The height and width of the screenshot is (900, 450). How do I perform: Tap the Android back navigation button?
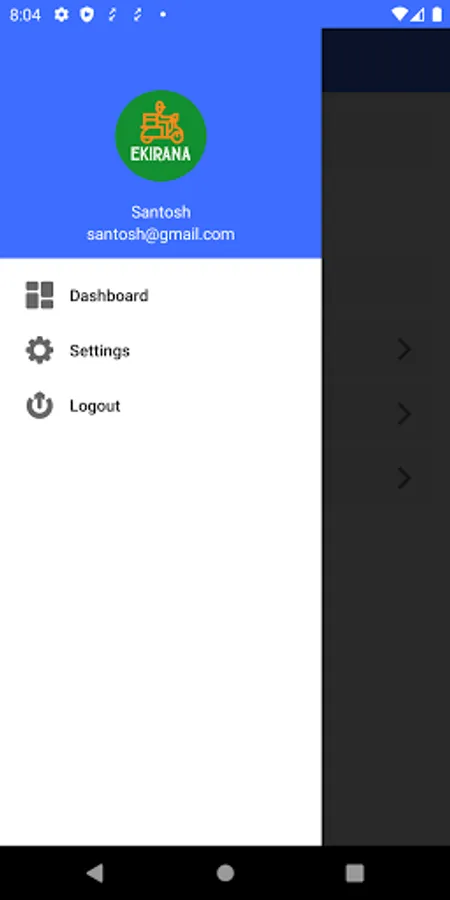(x=95, y=872)
